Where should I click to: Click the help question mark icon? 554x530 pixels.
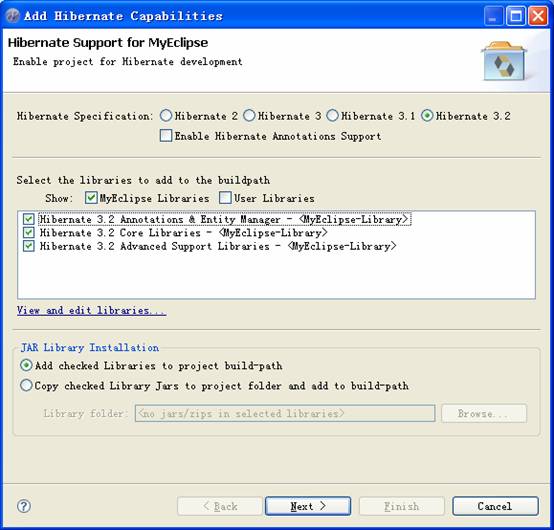pos(24,506)
